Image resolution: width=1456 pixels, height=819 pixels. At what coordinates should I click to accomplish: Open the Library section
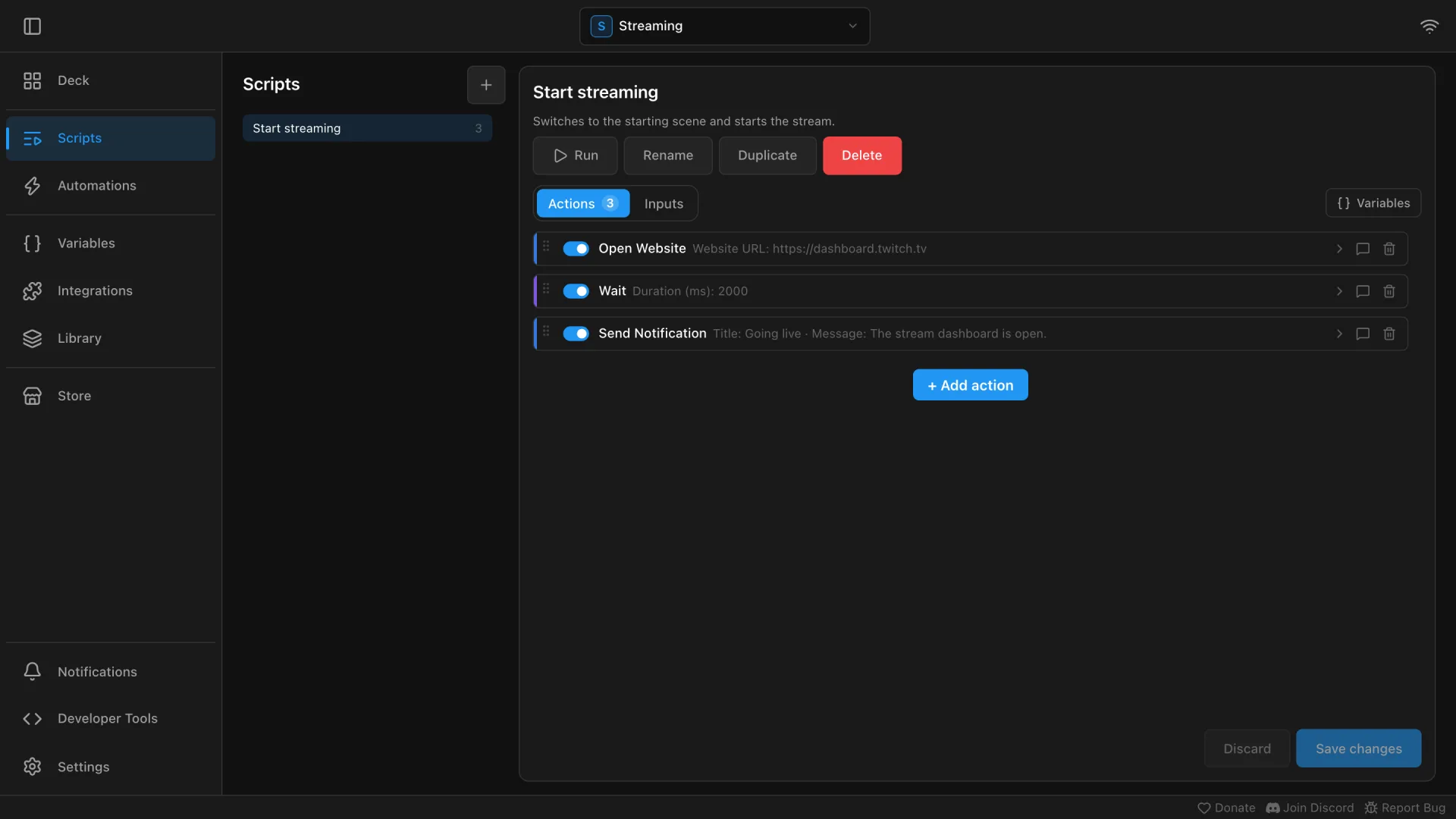111,338
